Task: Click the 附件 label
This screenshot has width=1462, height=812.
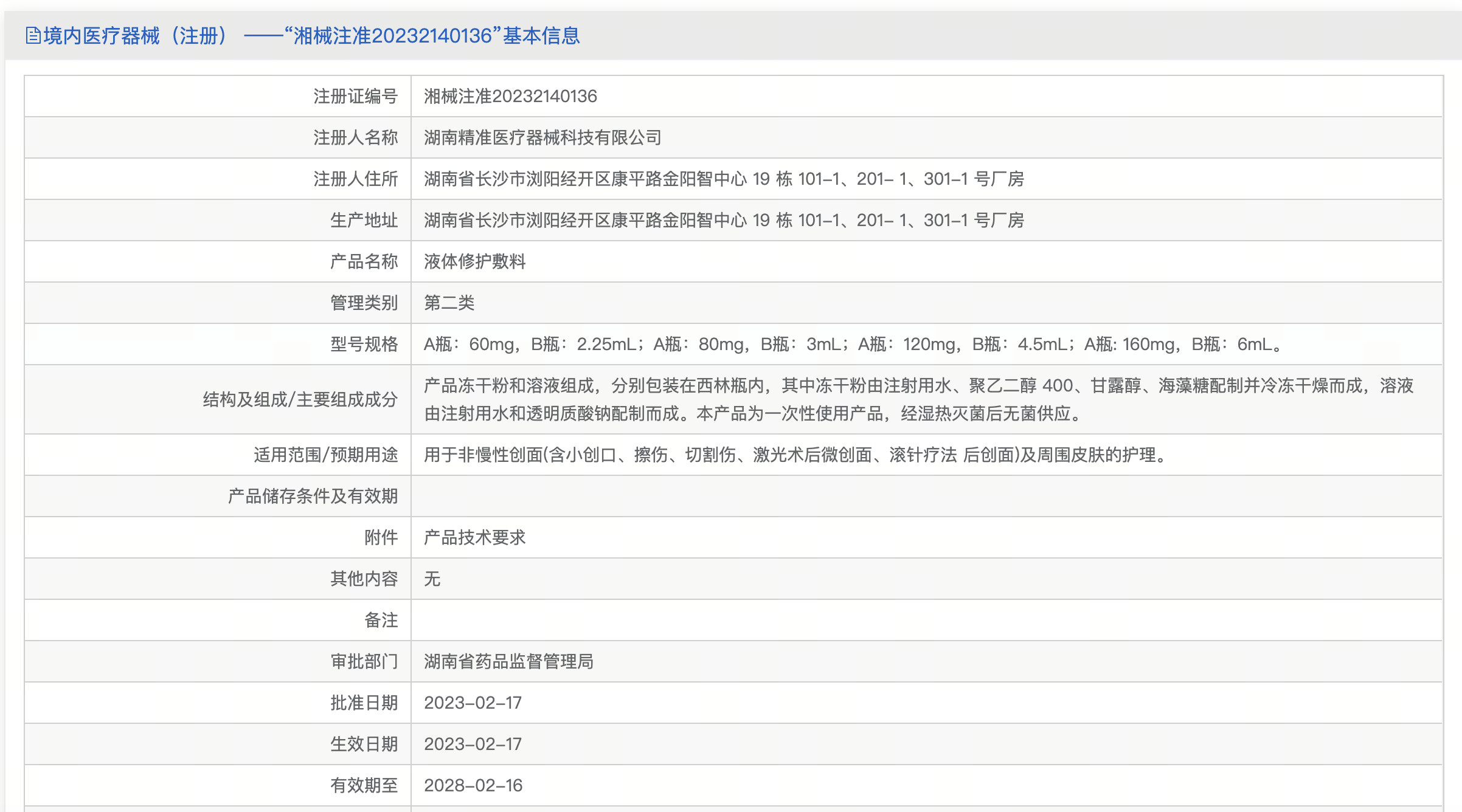Action: point(381,537)
